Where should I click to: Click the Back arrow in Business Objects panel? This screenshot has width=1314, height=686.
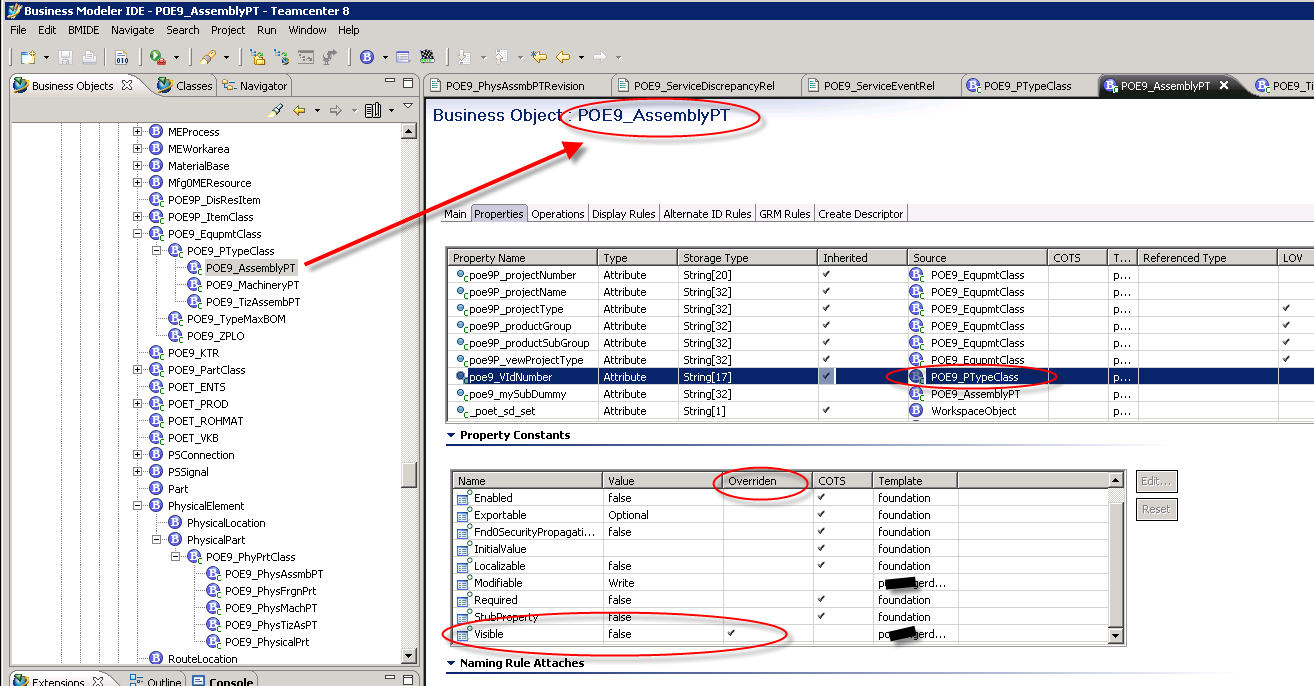[299, 110]
